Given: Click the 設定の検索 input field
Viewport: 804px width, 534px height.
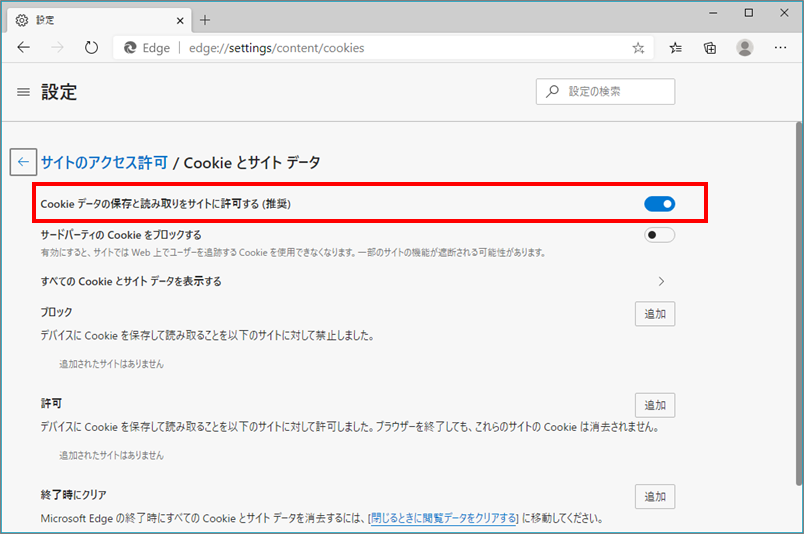Looking at the screenshot, I should point(605,91).
